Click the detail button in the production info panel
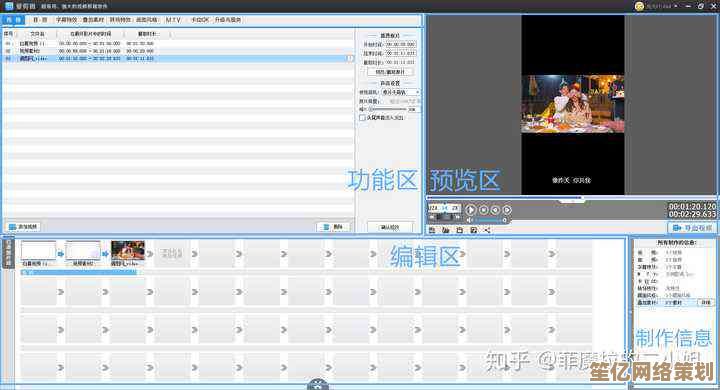720x390 pixels. [706, 303]
